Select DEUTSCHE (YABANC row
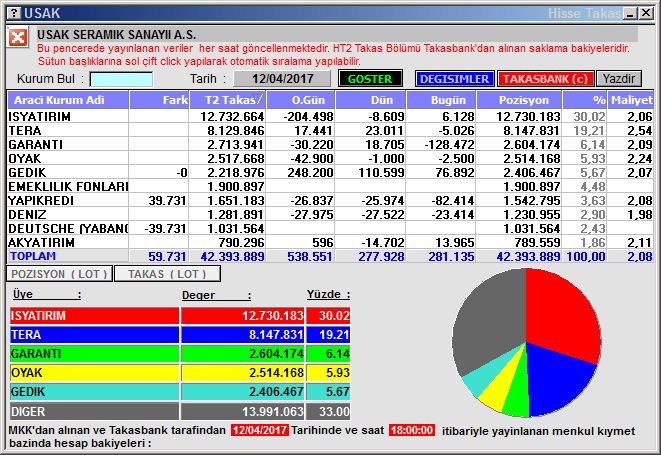This screenshot has width=661, height=455. click(x=330, y=228)
